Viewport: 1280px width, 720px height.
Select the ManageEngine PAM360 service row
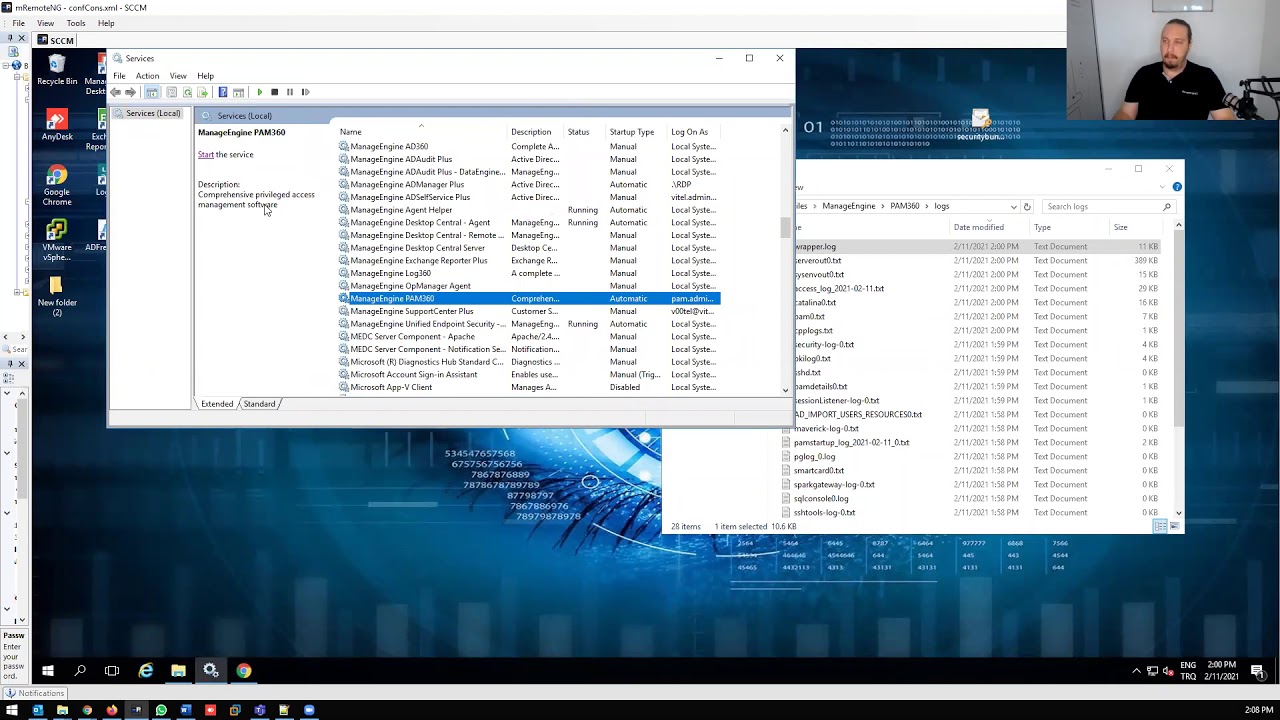pyautogui.click(x=529, y=299)
